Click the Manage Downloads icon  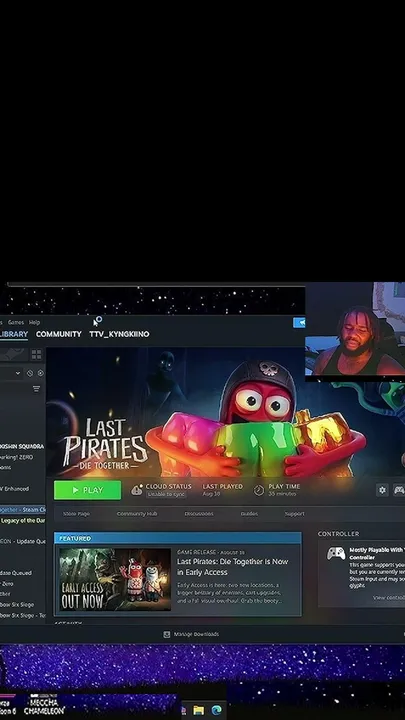(x=167, y=635)
